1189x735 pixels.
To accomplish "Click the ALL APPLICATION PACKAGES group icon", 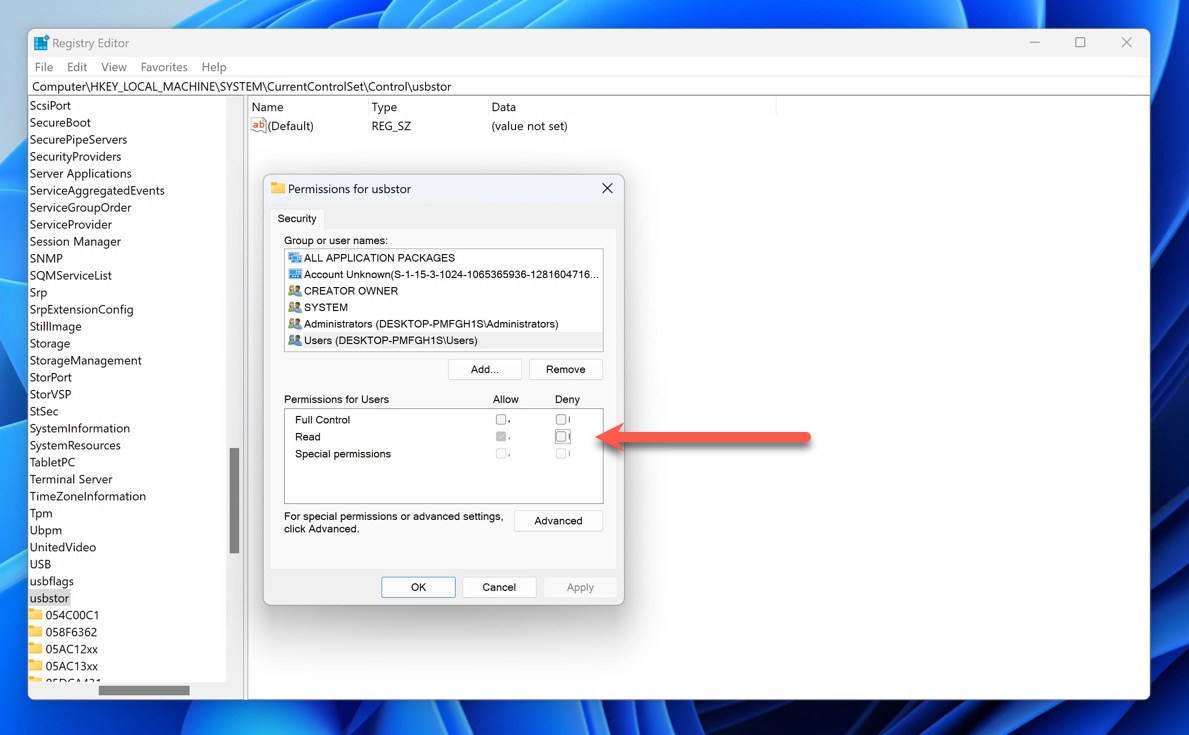I will pyautogui.click(x=295, y=258).
